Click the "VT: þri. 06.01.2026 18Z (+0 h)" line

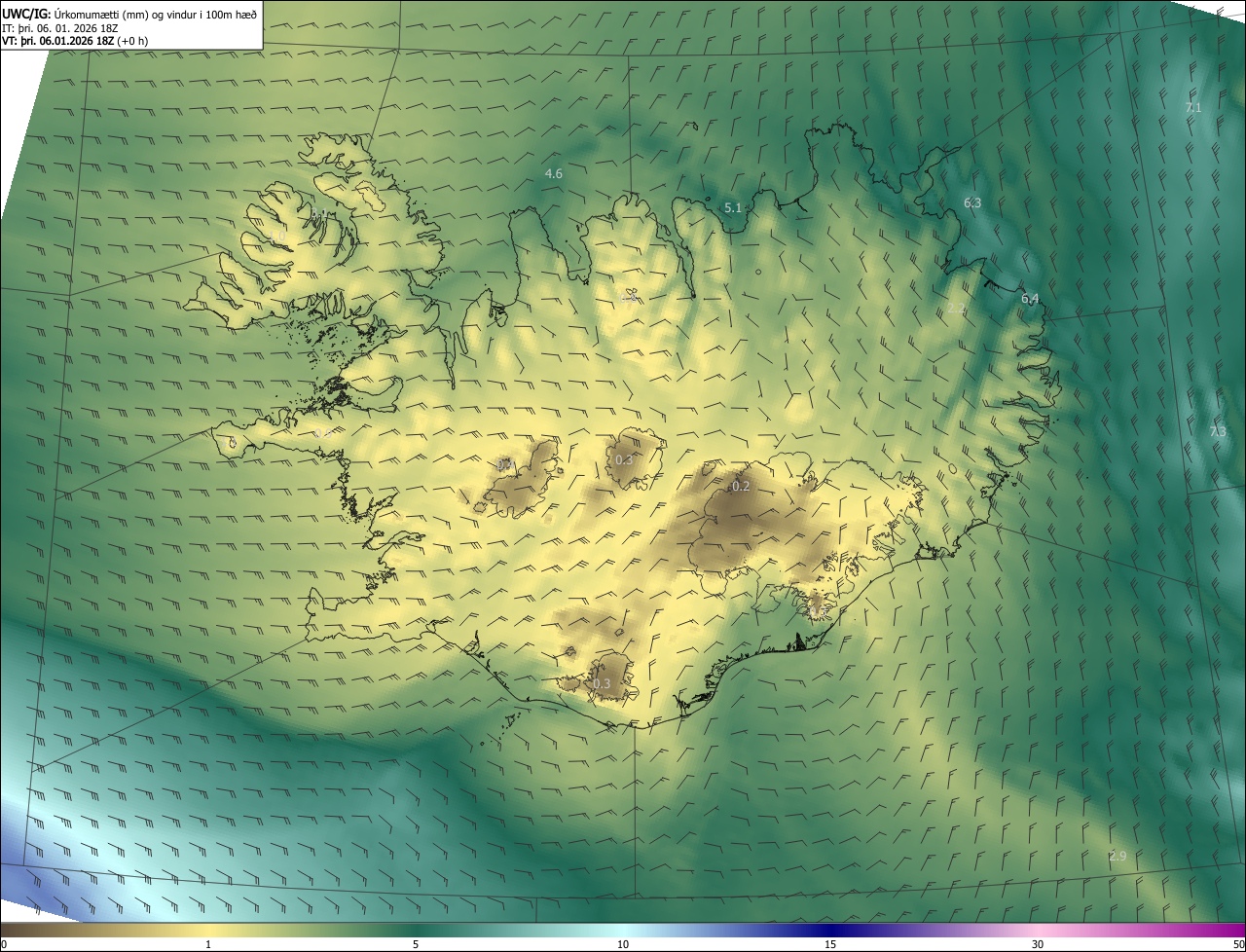coord(75,41)
